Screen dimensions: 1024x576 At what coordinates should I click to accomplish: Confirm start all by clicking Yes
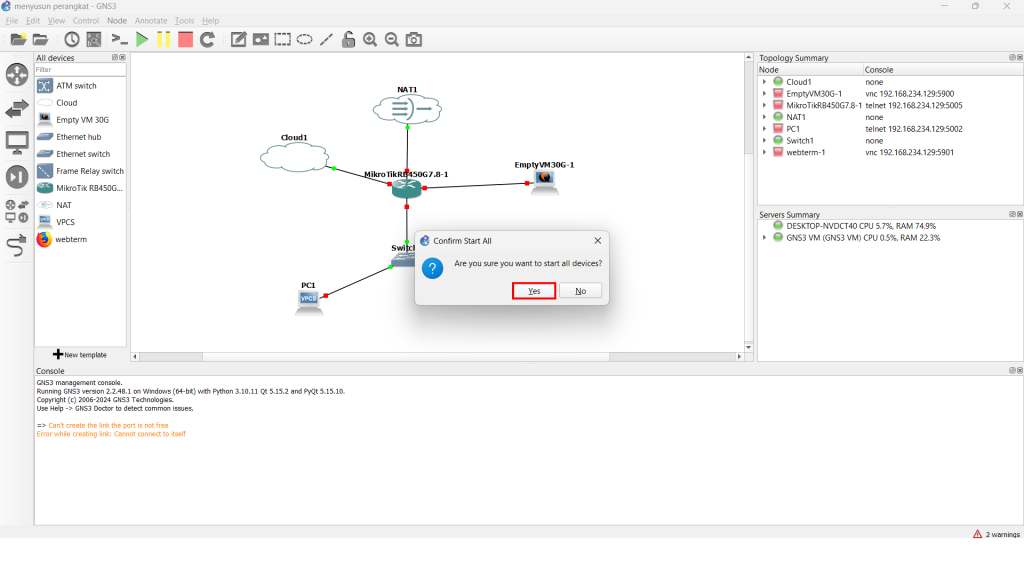534,290
